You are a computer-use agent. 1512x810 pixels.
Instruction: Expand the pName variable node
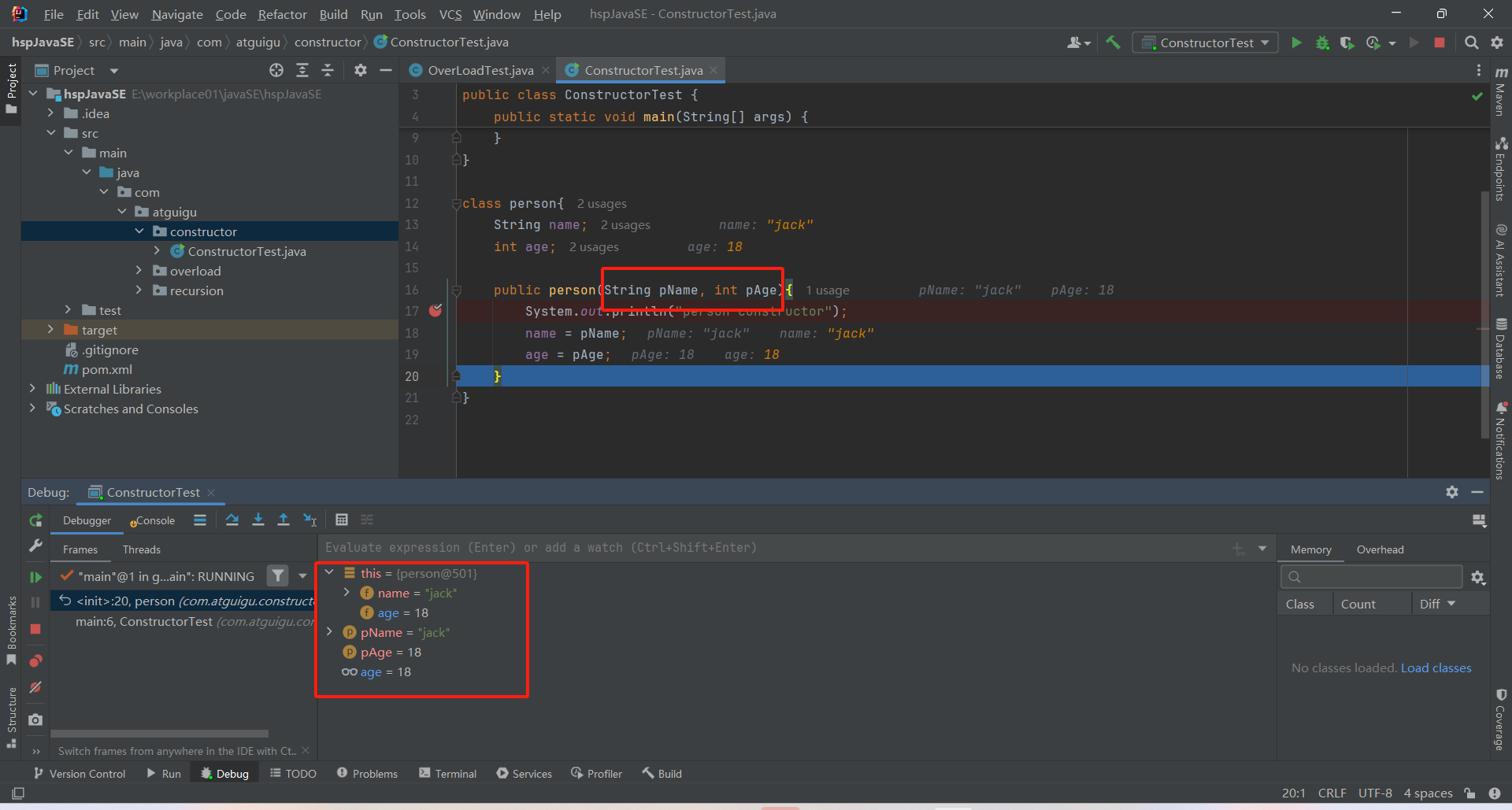(x=330, y=632)
